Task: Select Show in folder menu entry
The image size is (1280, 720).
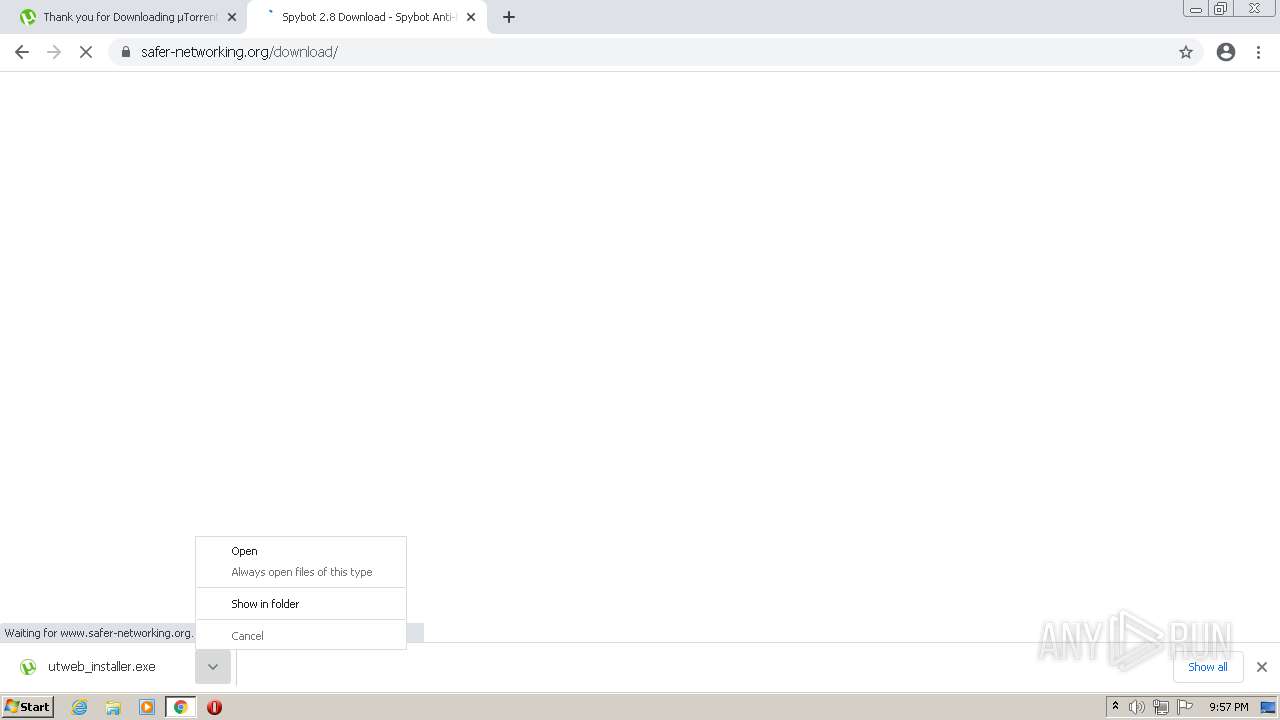Action: tap(301, 604)
